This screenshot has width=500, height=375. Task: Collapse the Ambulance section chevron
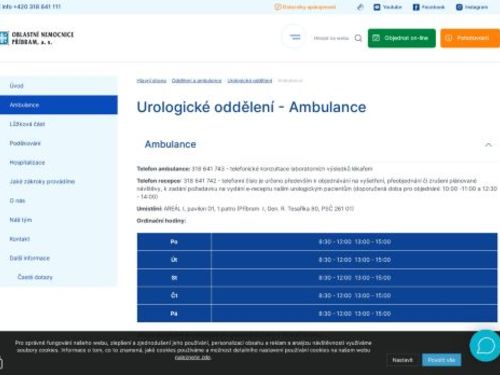[488, 145]
